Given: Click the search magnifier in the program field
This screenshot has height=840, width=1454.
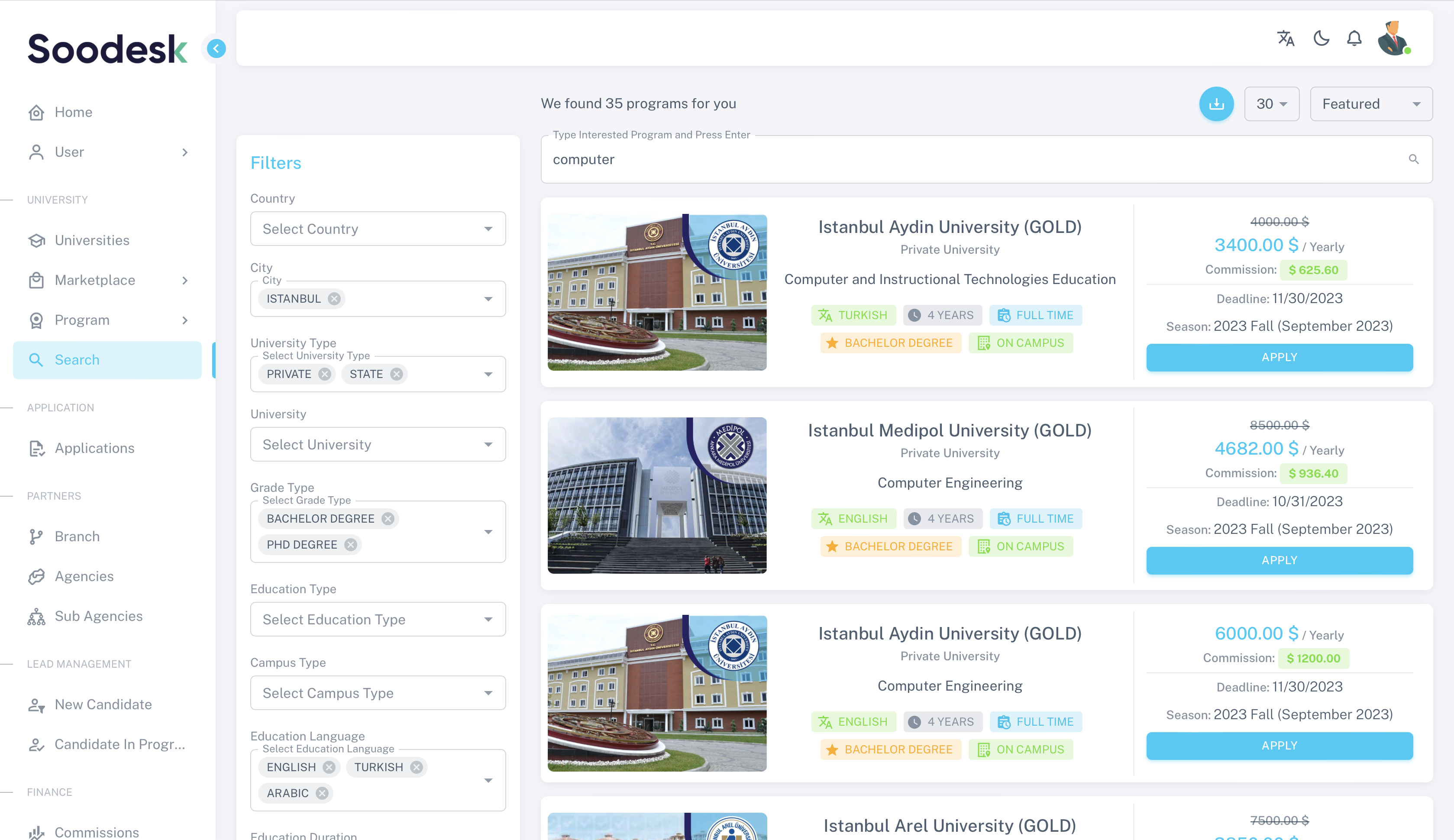Looking at the screenshot, I should [1414, 158].
